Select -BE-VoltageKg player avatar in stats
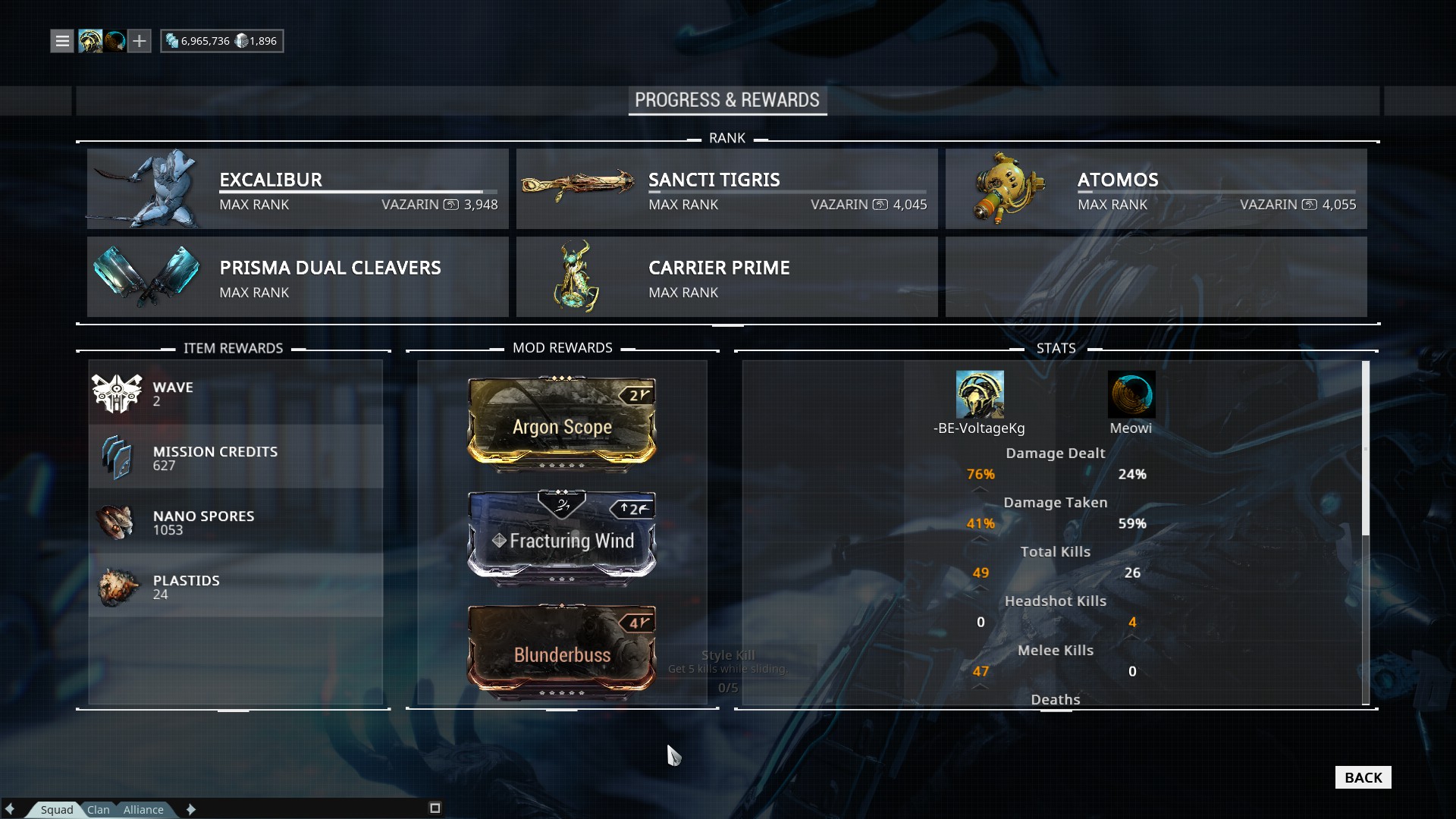The image size is (1456, 819). (980, 394)
